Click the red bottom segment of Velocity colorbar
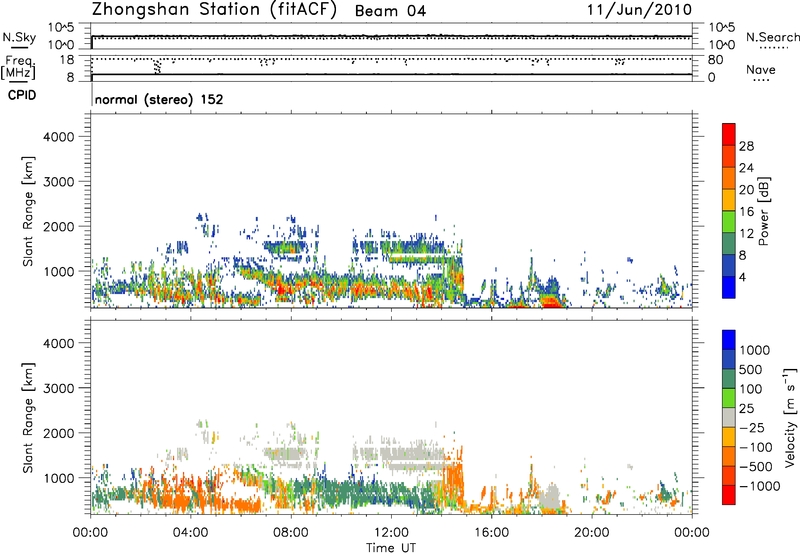 point(729,495)
